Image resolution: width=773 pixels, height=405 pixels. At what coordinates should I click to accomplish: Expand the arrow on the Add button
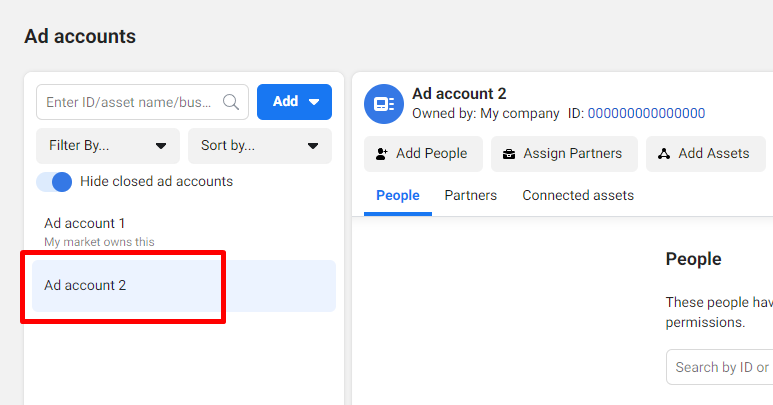[x=314, y=102]
